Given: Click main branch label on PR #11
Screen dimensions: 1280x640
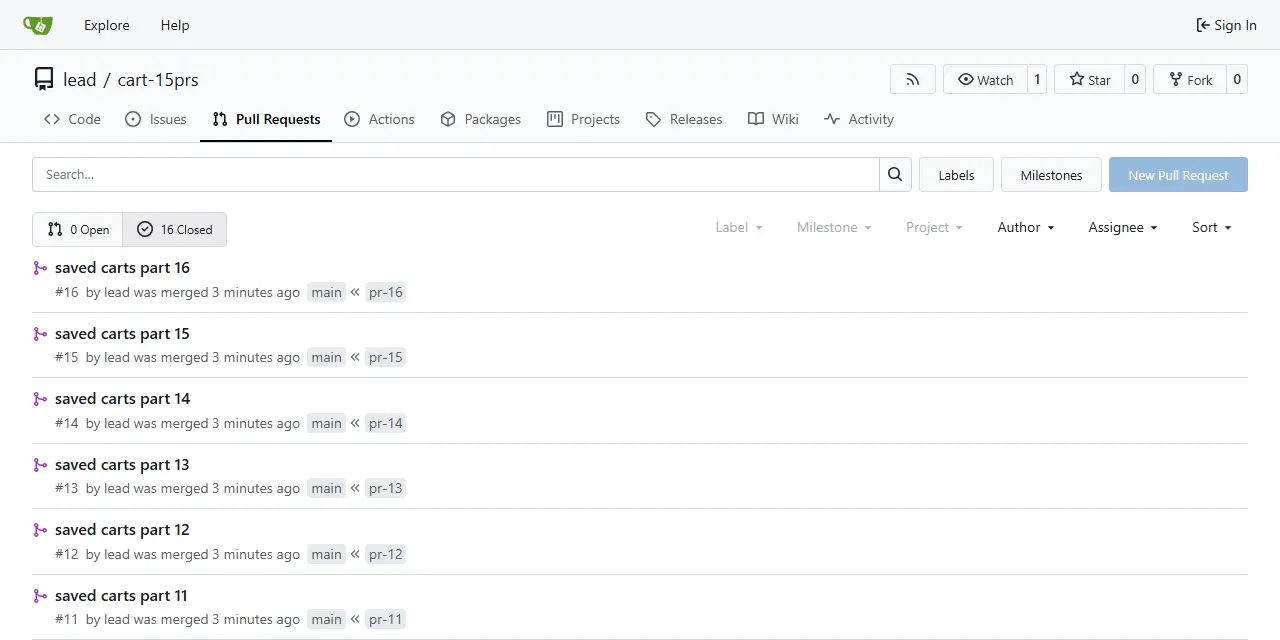Looking at the screenshot, I should click(326, 619).
